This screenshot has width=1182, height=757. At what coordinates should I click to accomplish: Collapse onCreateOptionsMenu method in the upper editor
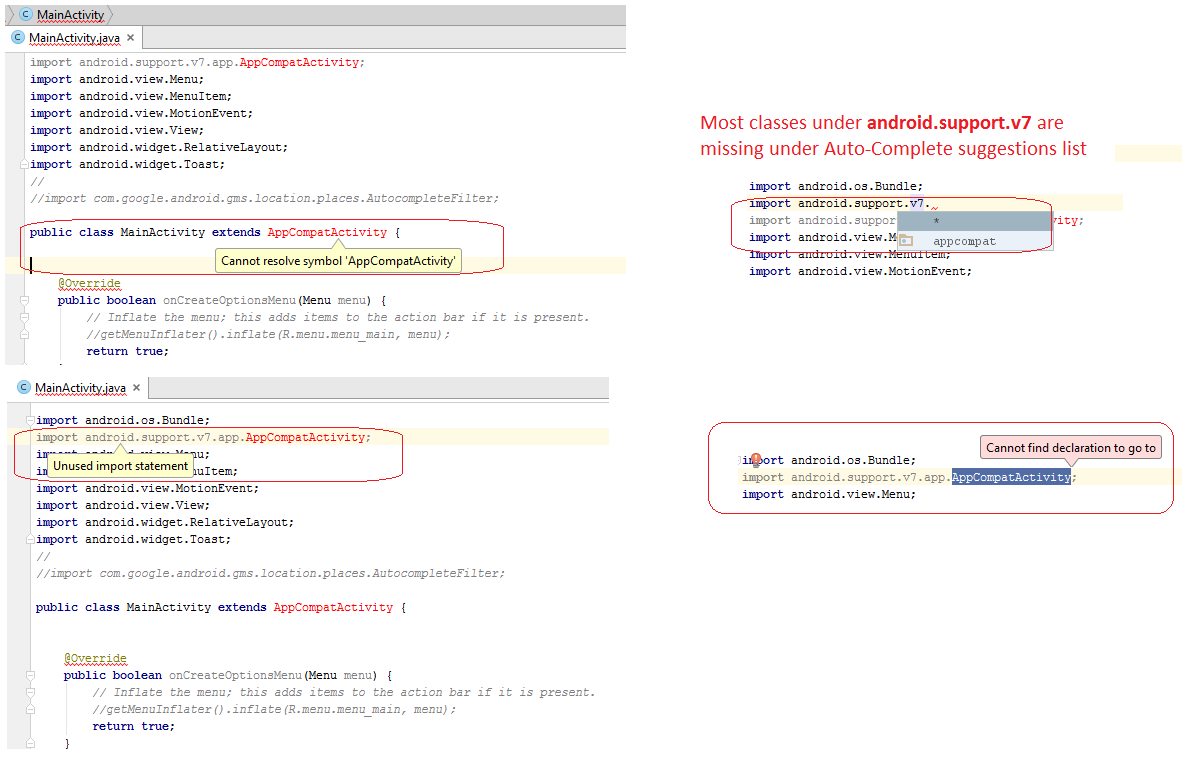click(24, 300)
